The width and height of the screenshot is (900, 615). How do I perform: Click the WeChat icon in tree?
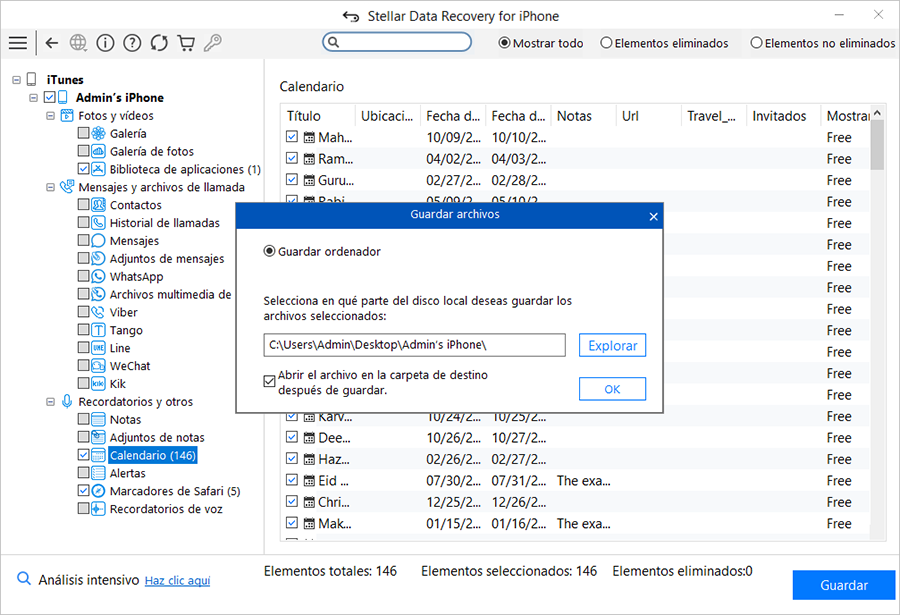99,365
